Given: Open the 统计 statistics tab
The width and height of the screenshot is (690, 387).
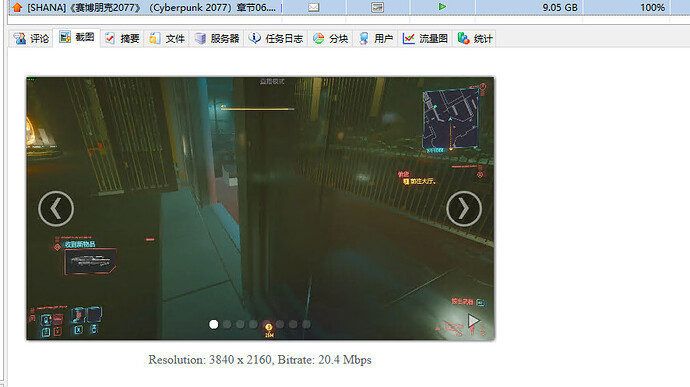Looking at the screenshot, I should point(475,38).
